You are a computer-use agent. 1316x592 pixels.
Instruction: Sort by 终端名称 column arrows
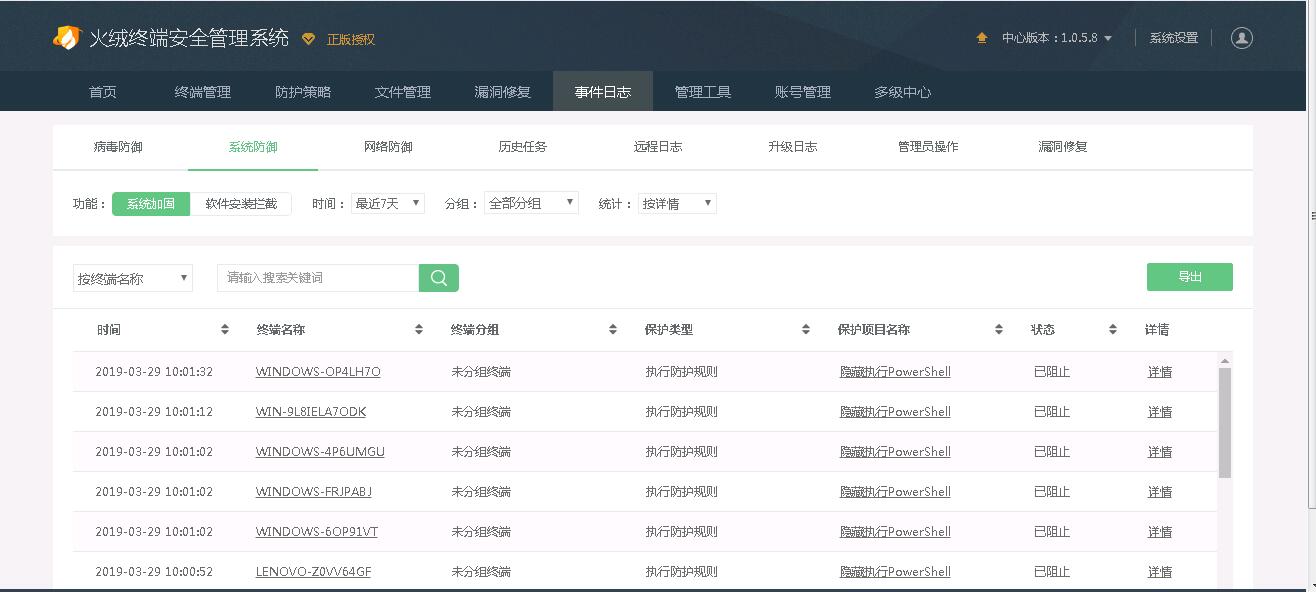pos(419,330)
